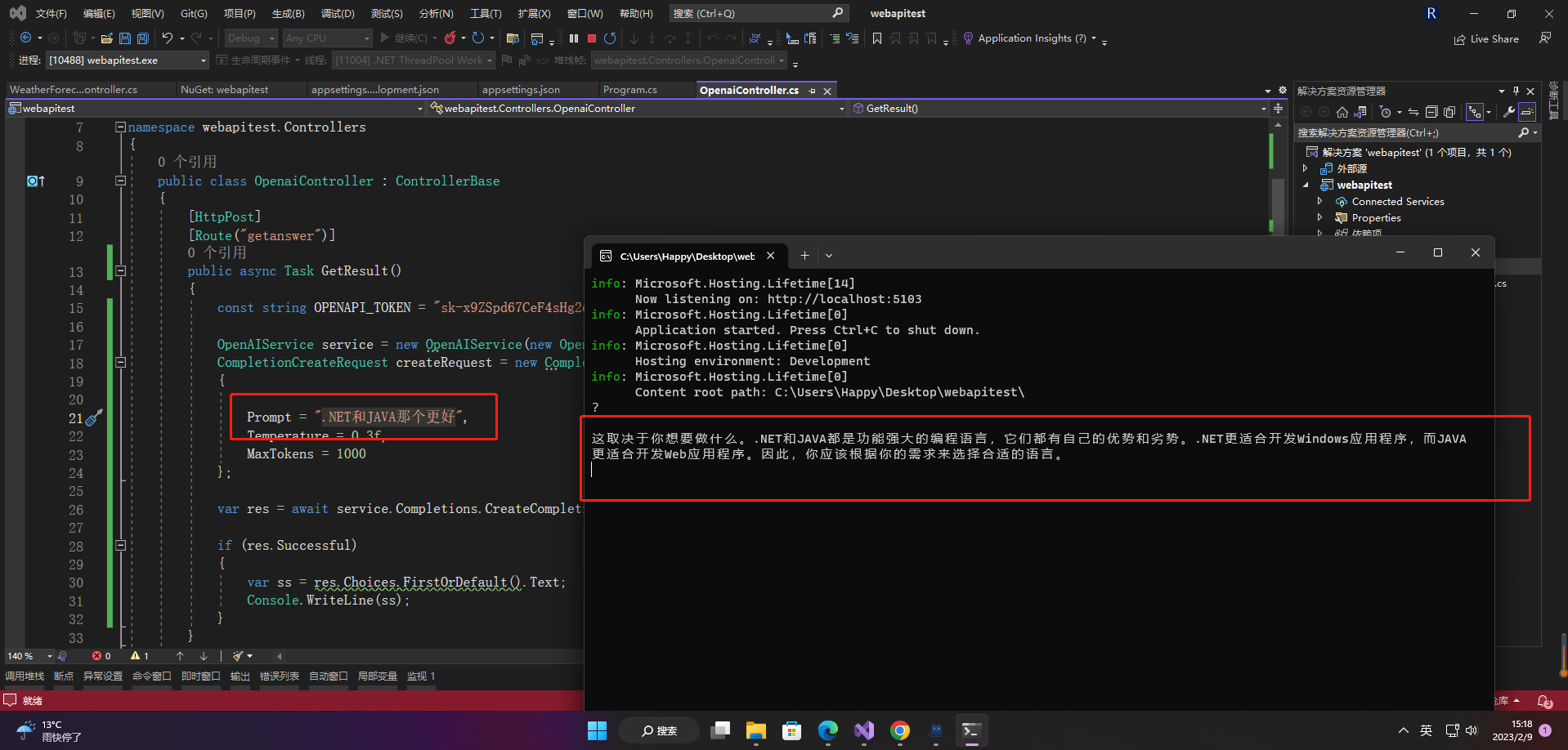The image size is (1568, 750).
Task: Expand the Properties tree node
Action: point(1319,218)
